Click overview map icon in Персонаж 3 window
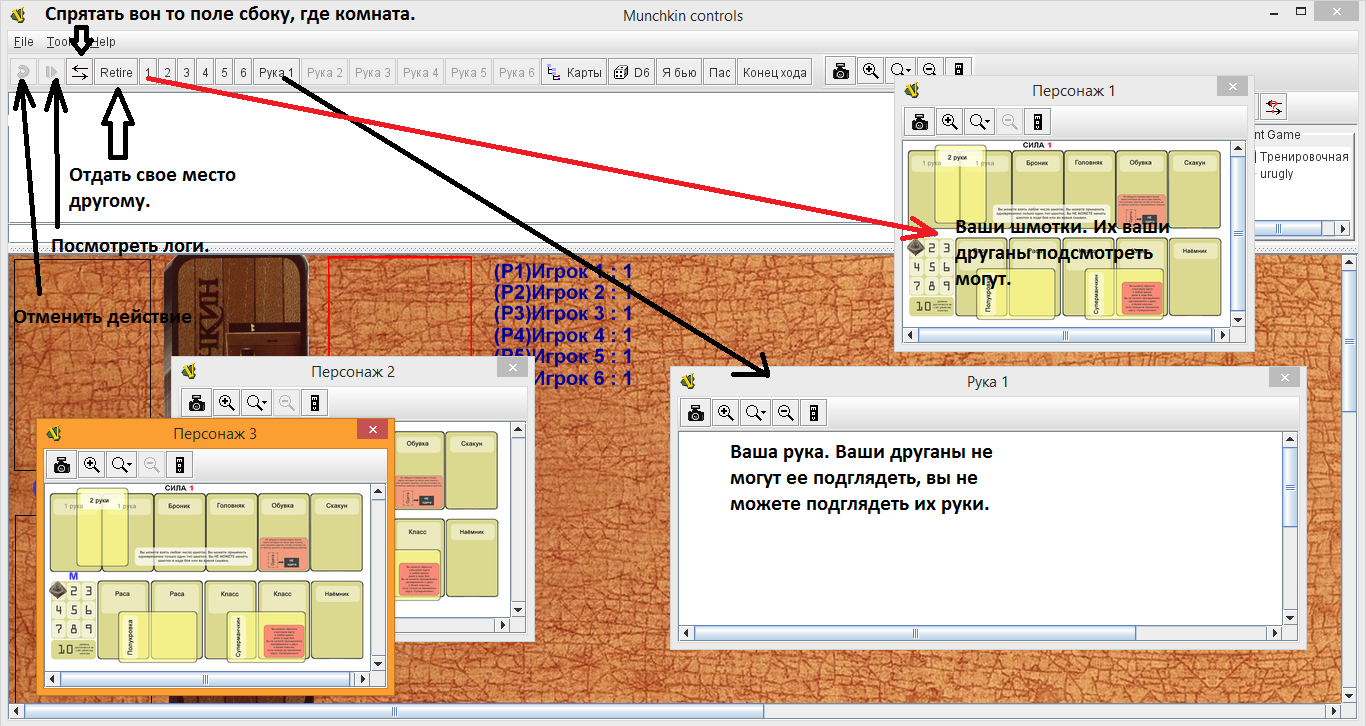 (x=179, y=465)
